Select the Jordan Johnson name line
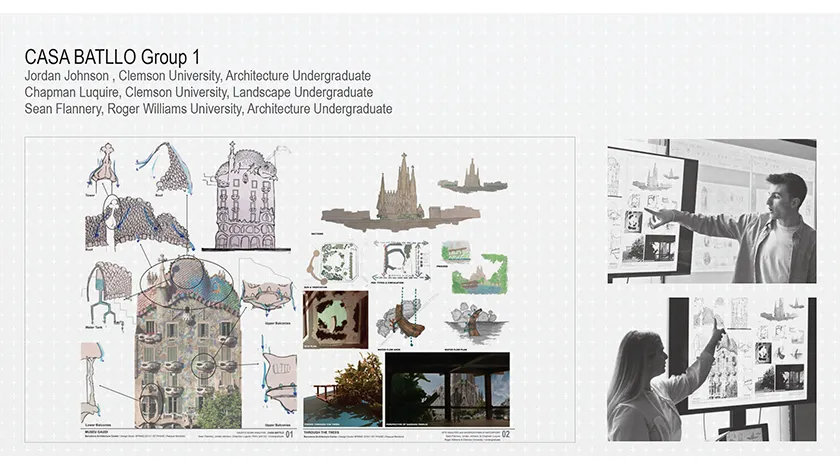Viewport: 840px width, 470px height. click(x=197, y=76)
